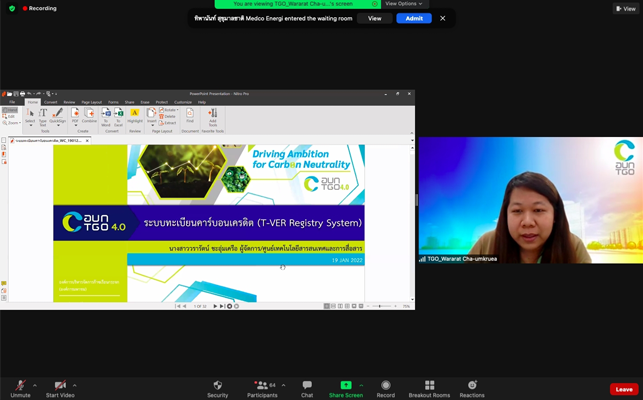Select the Edit tool in Nitro ribbon
Image resolution: width=643 pixels, height=400 pixels.
(x=9, y=117)
